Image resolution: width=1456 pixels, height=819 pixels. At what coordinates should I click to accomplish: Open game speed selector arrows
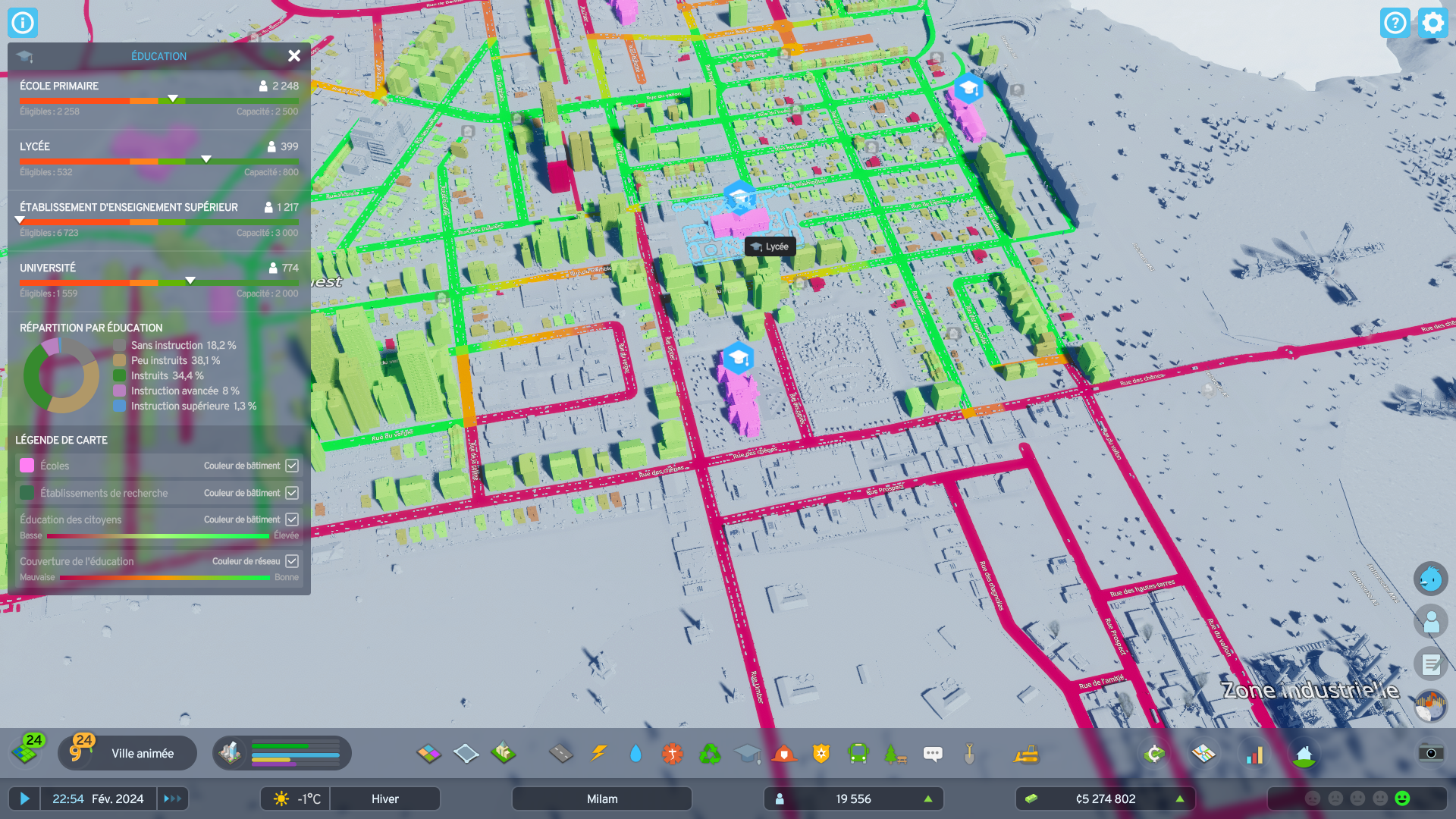click(173, 799)
